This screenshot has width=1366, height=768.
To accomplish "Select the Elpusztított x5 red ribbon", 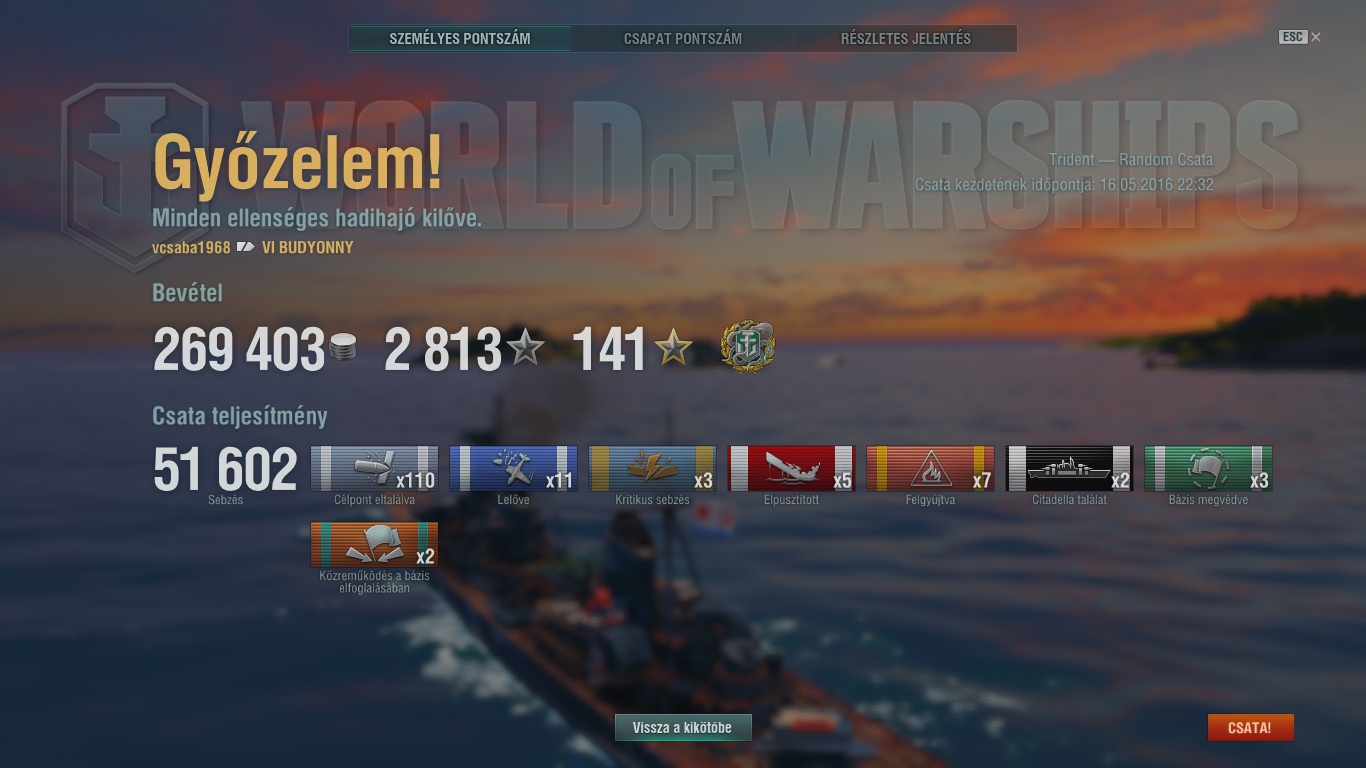I will tap(791, 468).
